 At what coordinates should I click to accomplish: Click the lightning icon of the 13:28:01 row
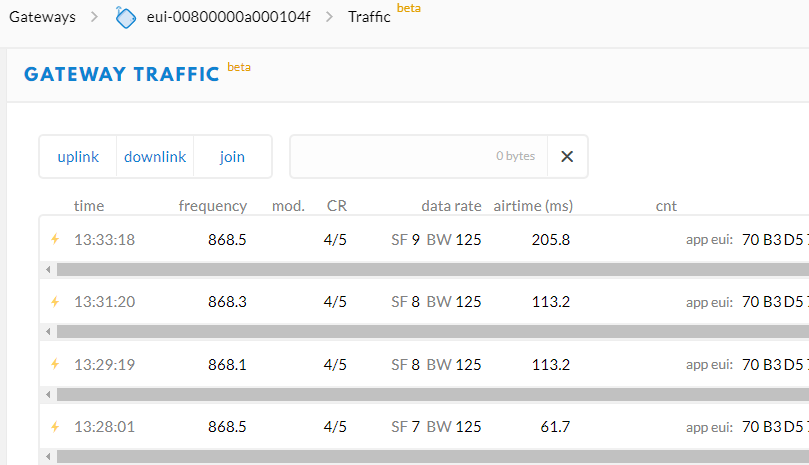(56, 427)
